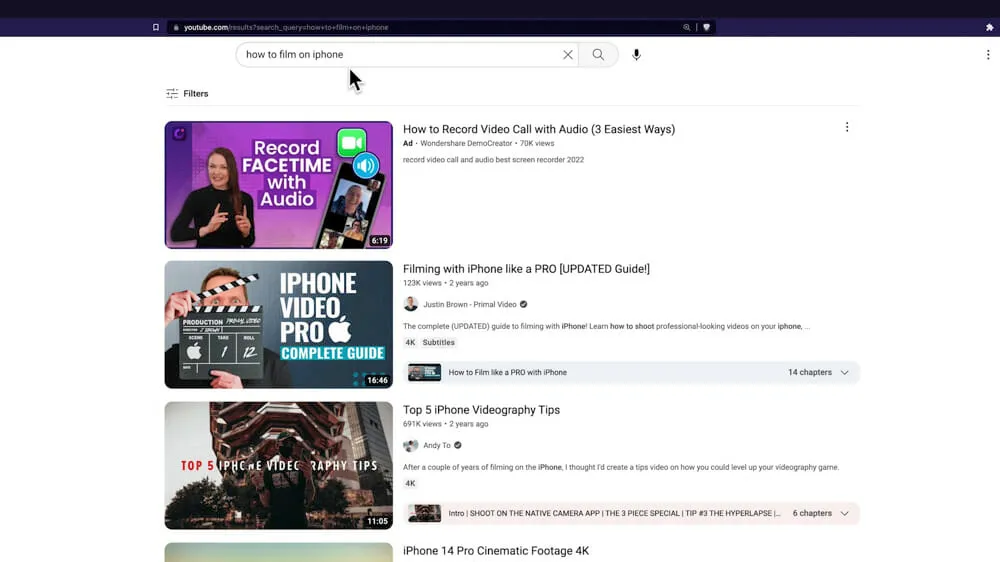Open the 'Top 5 iPhone Videography Tips' title

click(481, 410)
